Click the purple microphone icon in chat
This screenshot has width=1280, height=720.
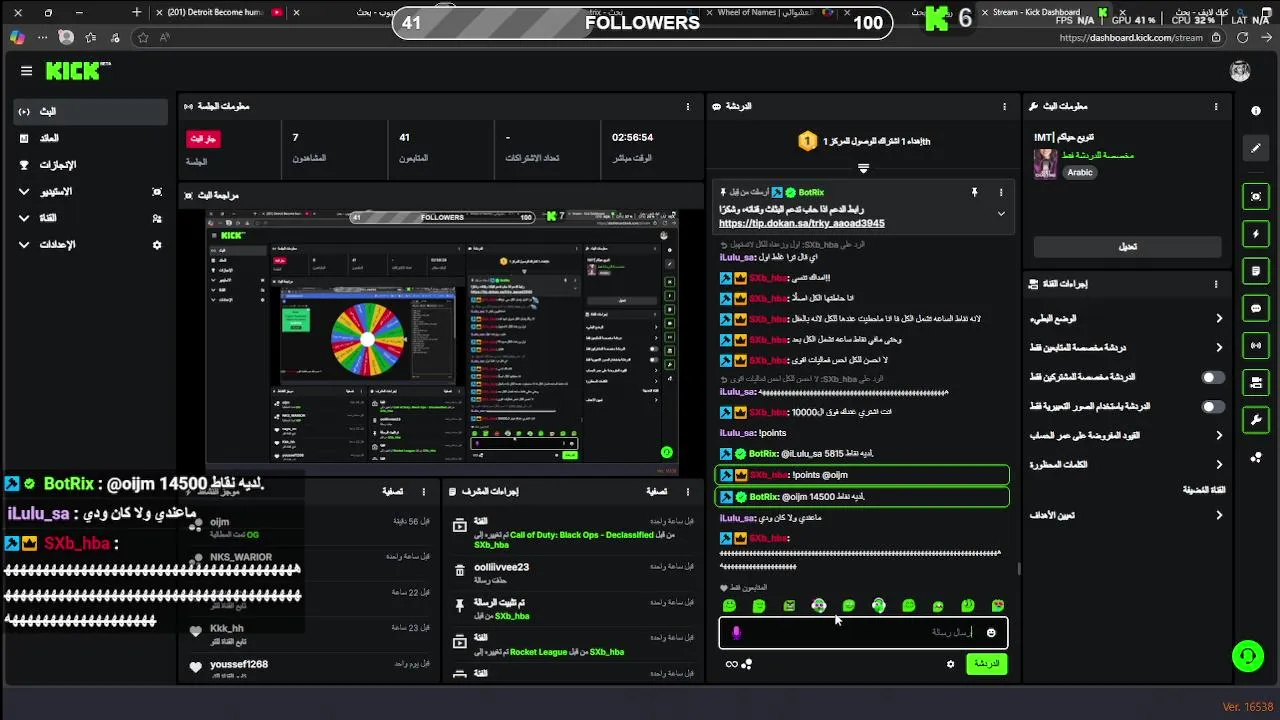736,632
